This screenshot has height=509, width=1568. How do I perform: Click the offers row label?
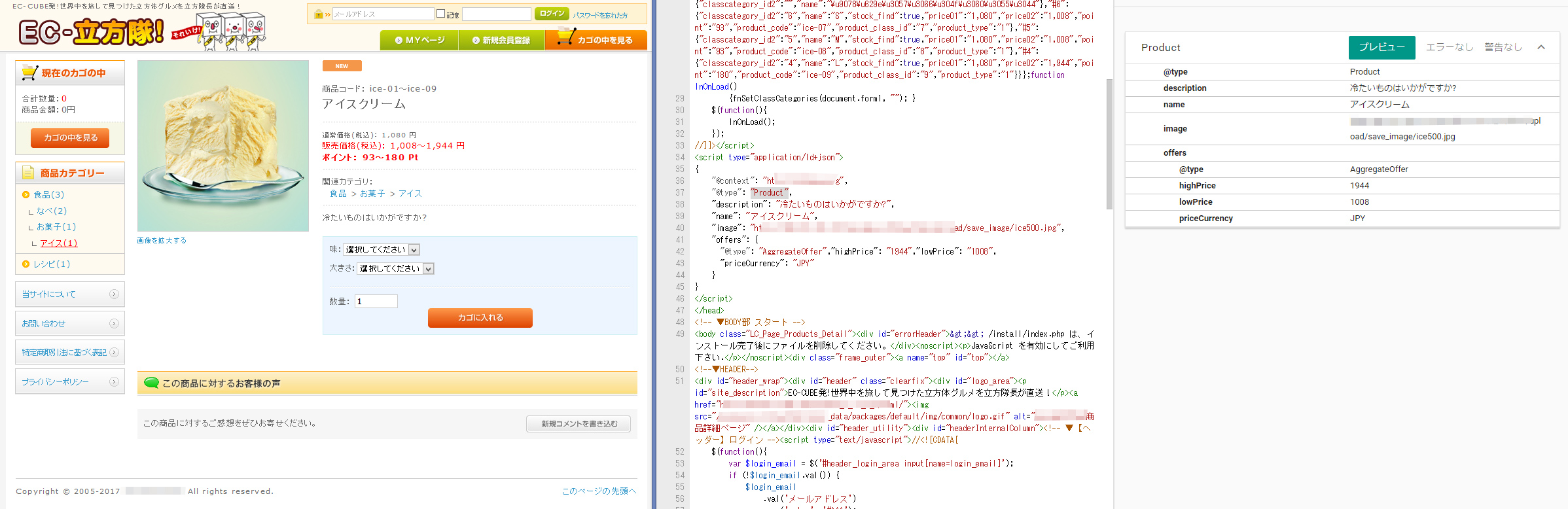1175,153
